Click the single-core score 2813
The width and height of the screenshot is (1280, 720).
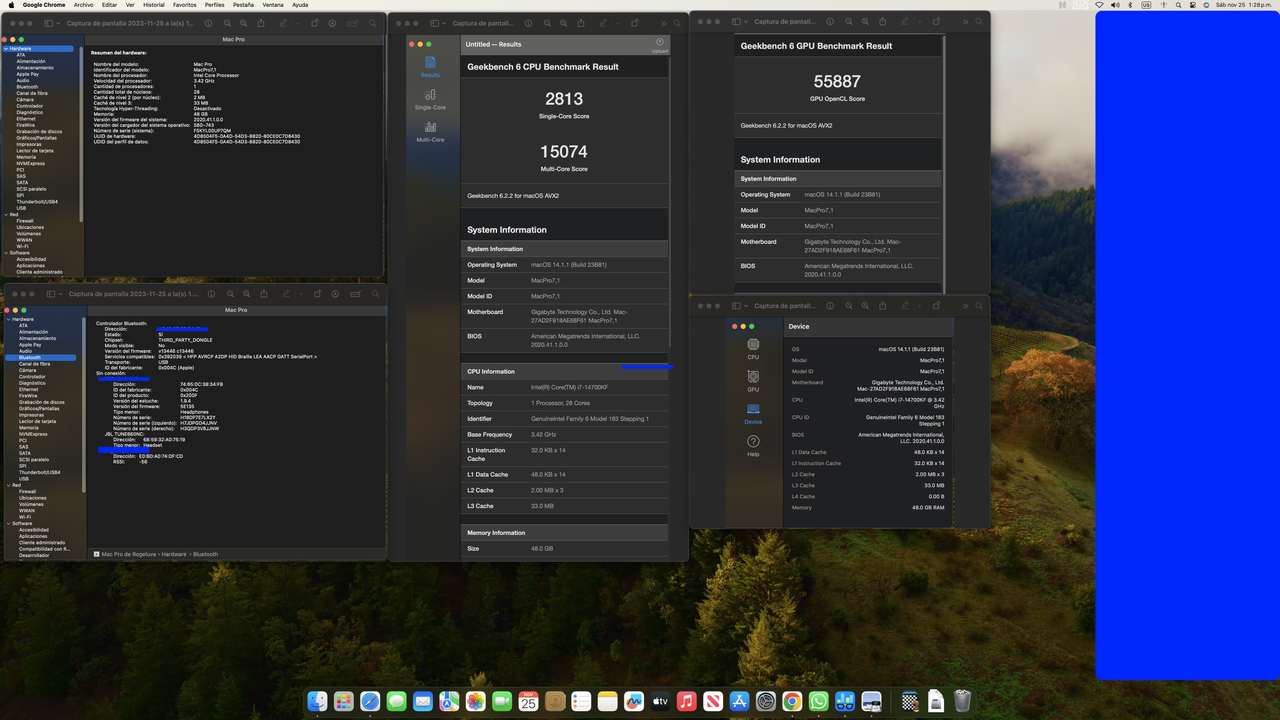pyautogui.click(x=564, y=99)
